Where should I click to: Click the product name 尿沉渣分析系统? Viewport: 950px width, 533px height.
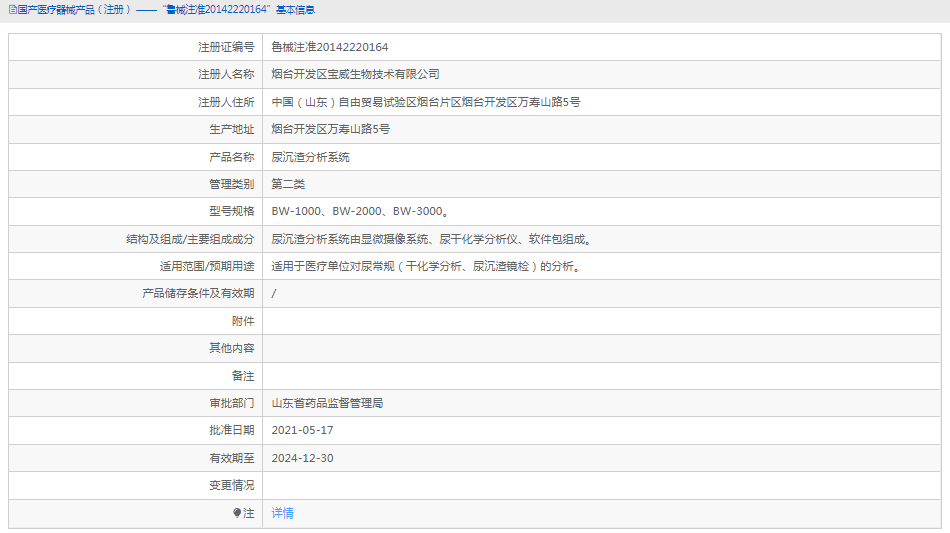coord(310,157)
